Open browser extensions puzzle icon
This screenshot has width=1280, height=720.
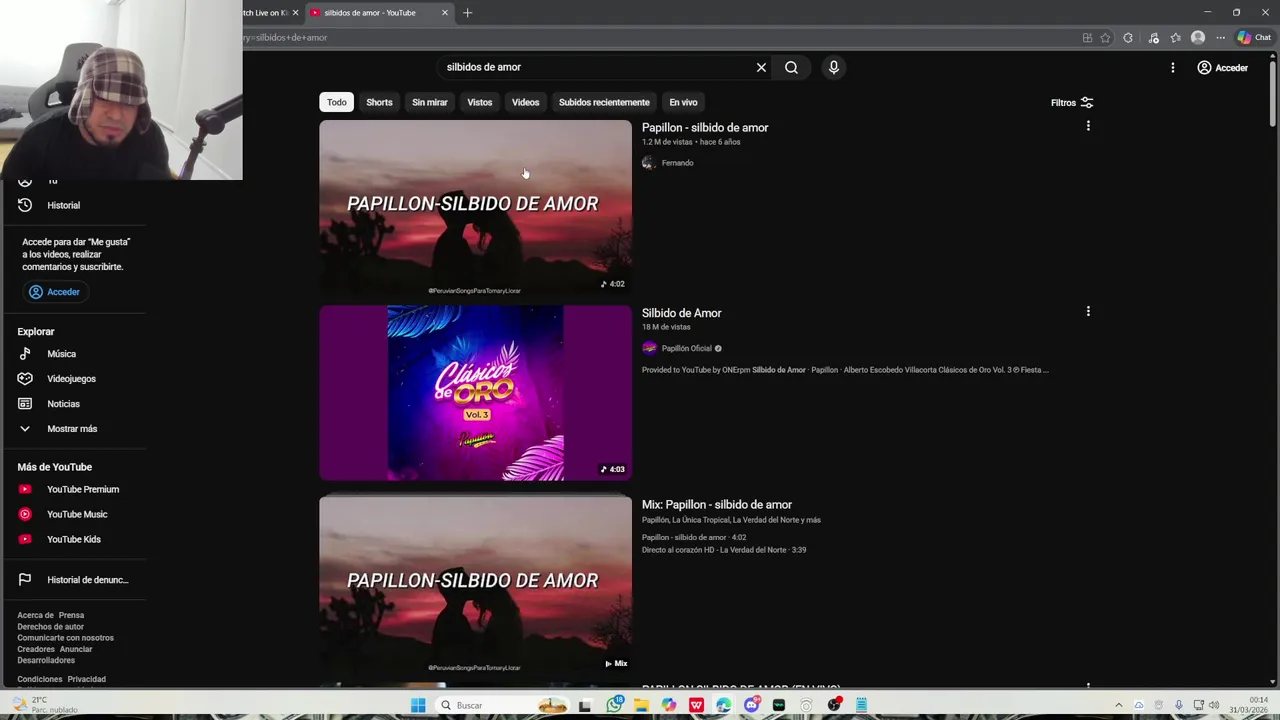tap(1128, 38)
